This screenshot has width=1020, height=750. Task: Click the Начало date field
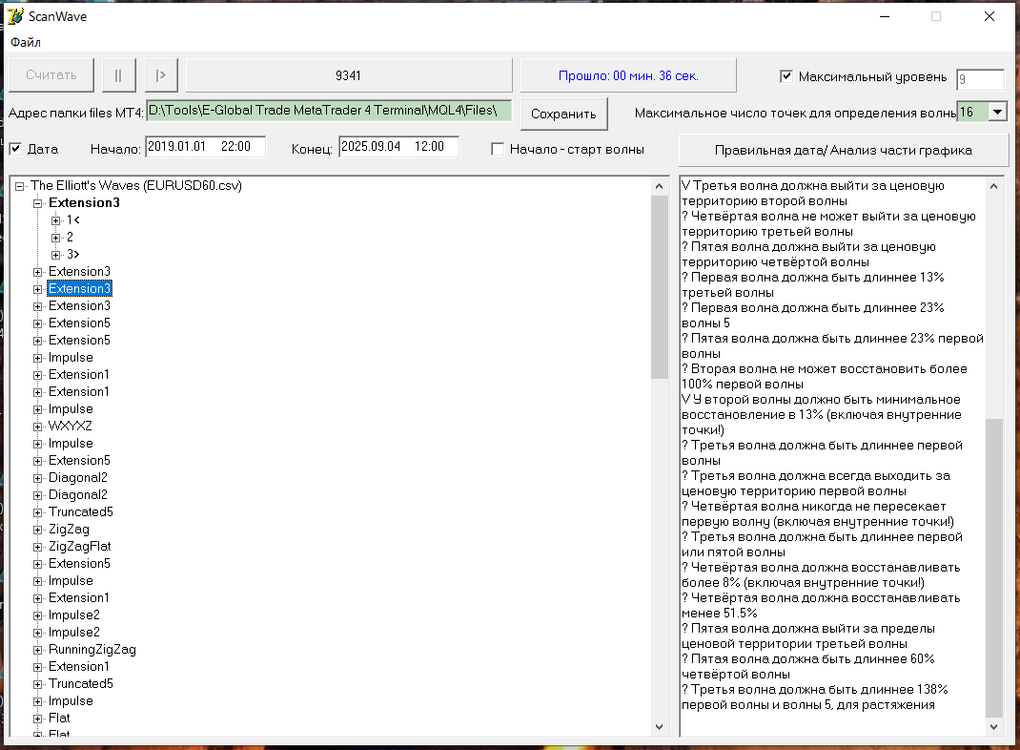pos(206,146)
